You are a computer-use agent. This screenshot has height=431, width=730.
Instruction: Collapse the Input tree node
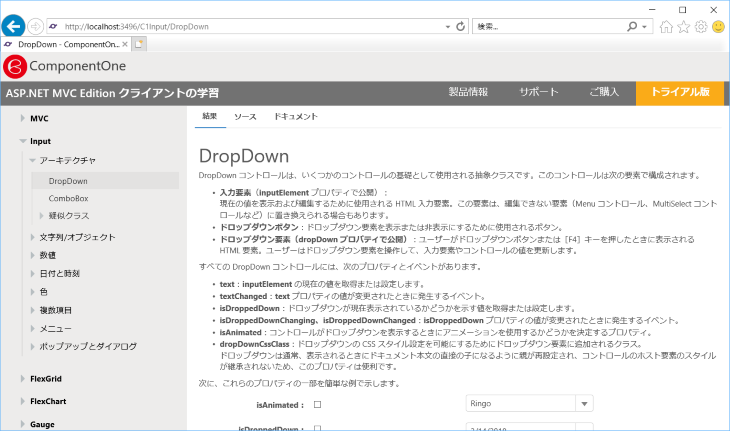[x=22, y=141]
